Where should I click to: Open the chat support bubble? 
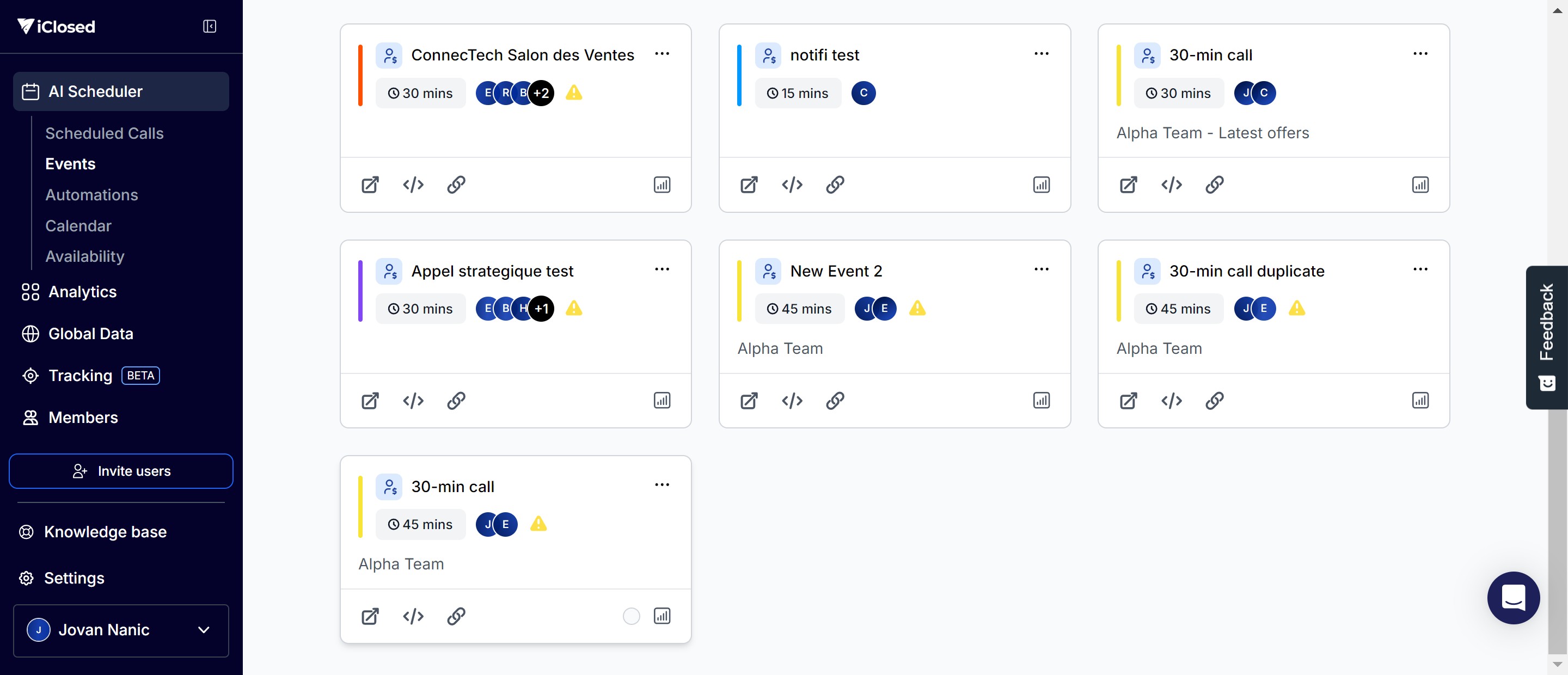coord(1512,597)
